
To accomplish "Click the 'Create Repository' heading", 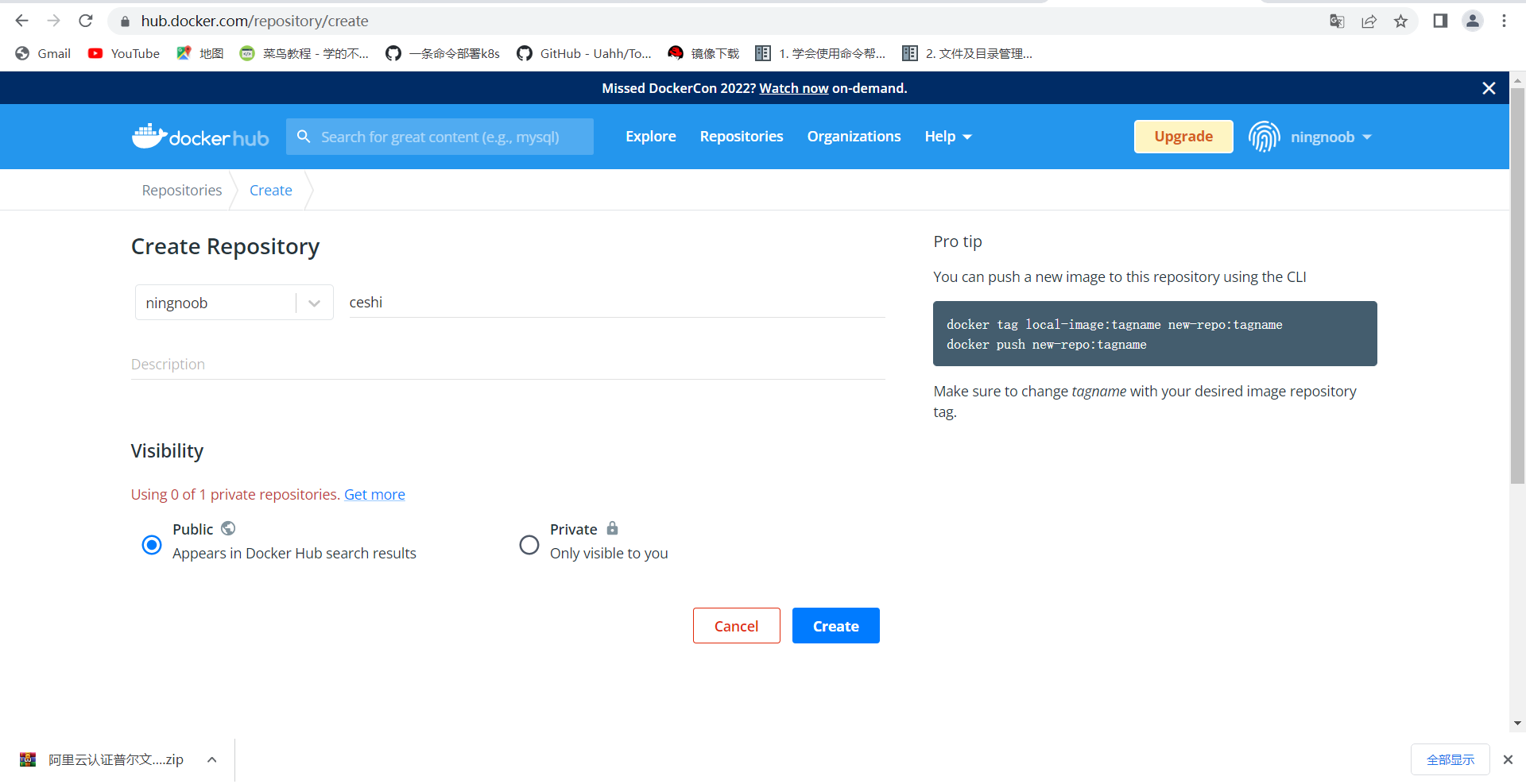I will point(225,247).
